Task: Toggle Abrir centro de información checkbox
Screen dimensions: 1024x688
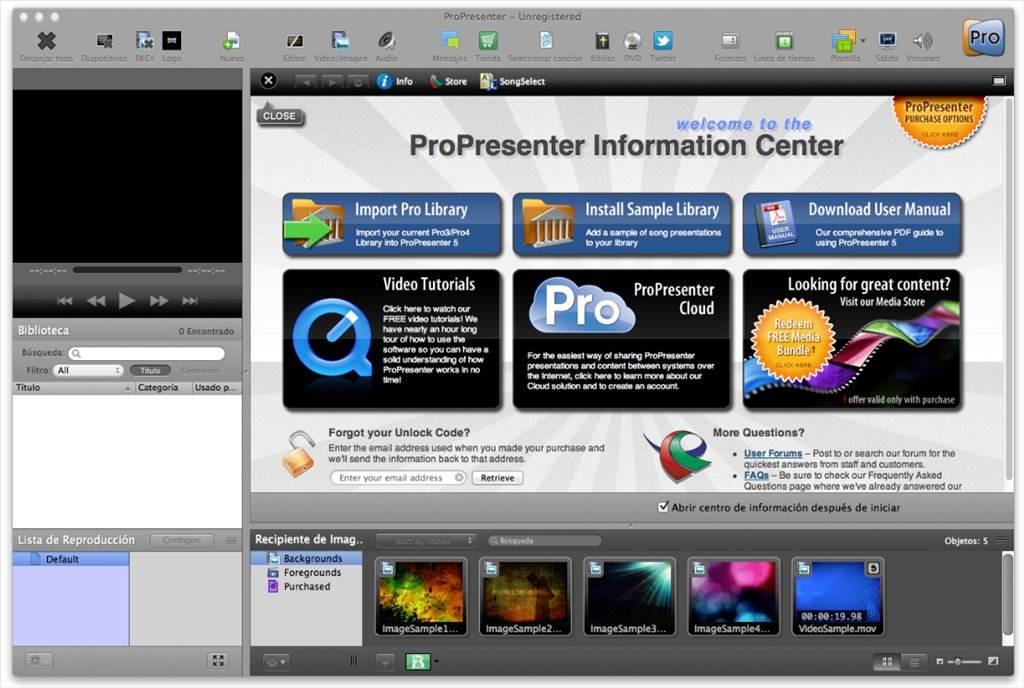Action: [x=664, y=507]
